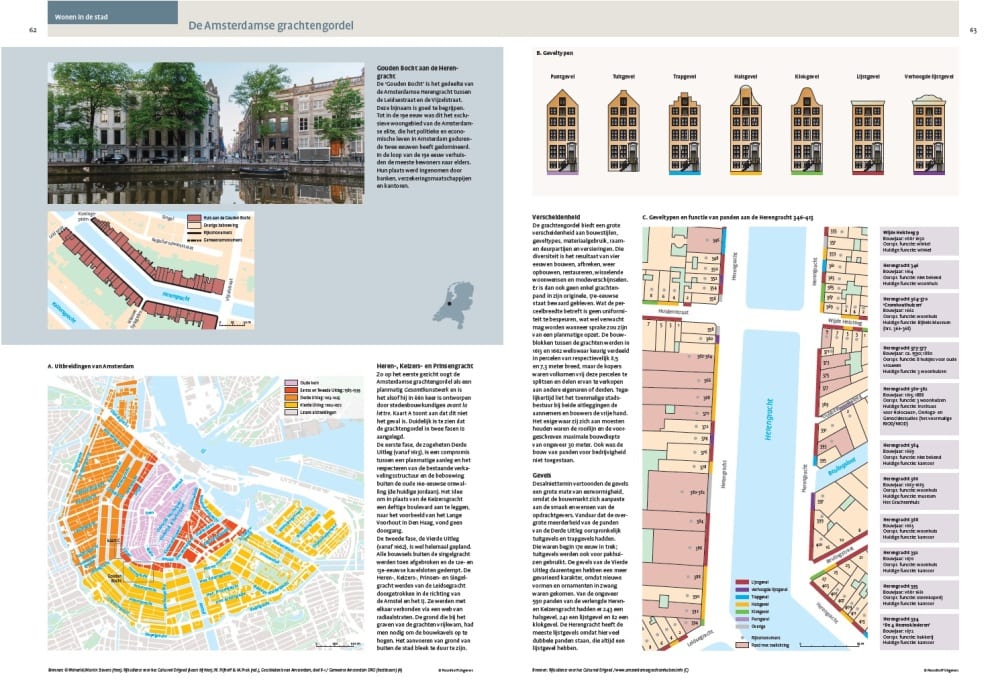Click the 'Wonen in de stad' chapter tab
This screenshot has height=689, width=1000.
(113, 13)
